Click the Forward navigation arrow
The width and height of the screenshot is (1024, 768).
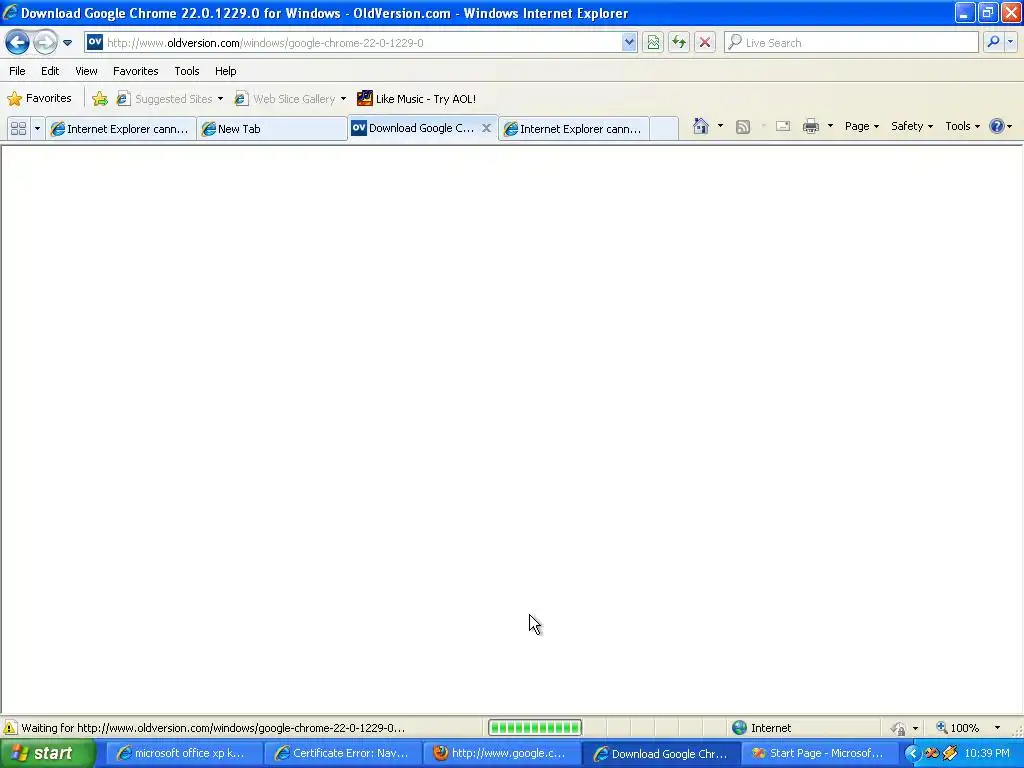45,43
